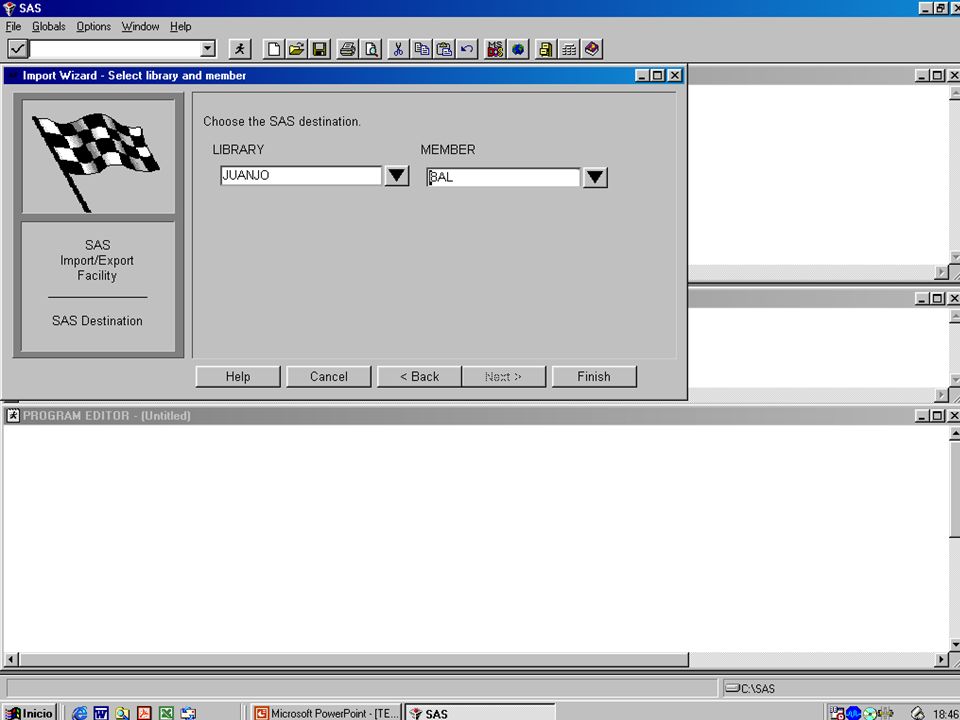Viewport: 960px width, 720px height.
Task: Click Program Editor scroll left arrow
Action: 10,660
